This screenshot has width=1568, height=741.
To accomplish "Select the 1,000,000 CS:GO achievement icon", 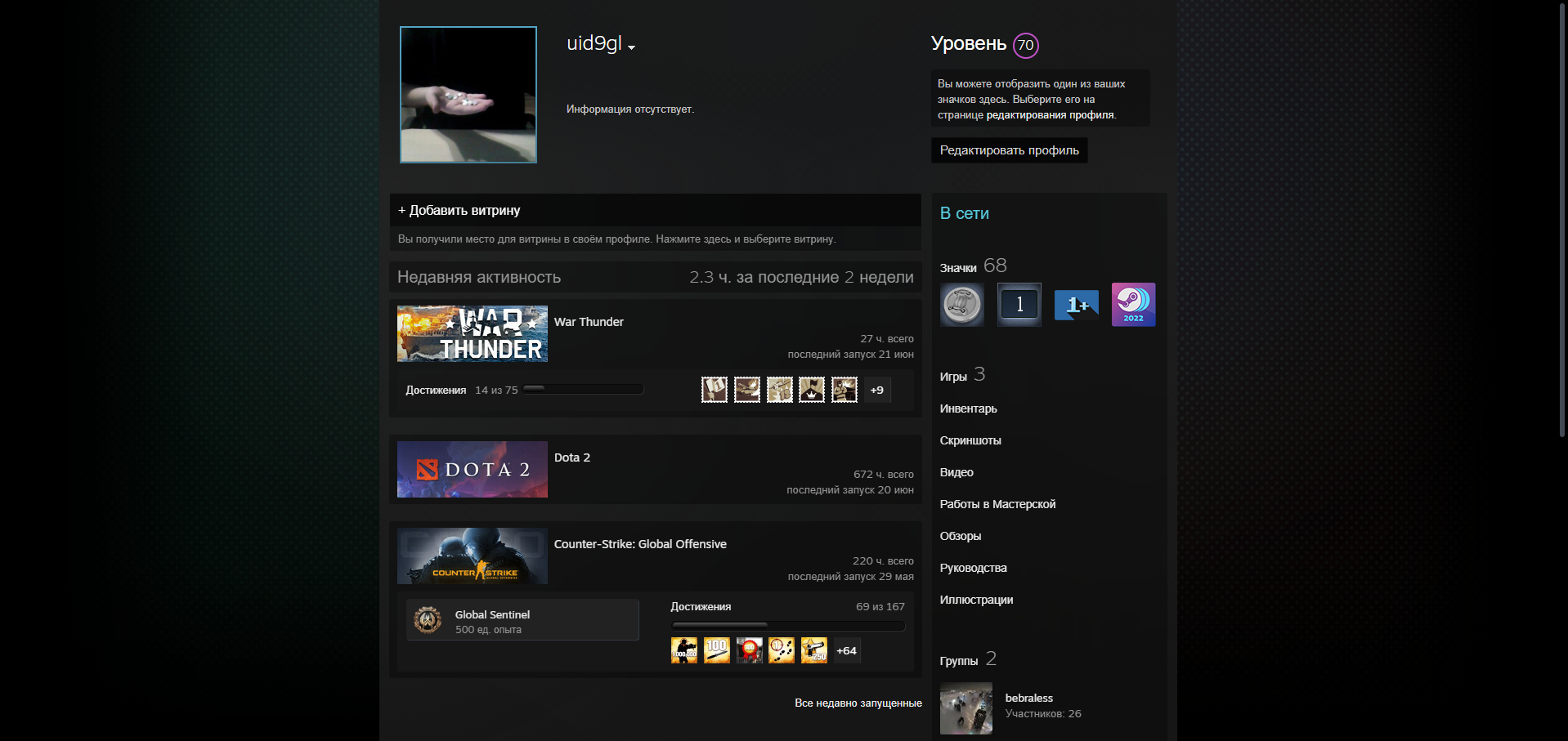I will [684, 650].
